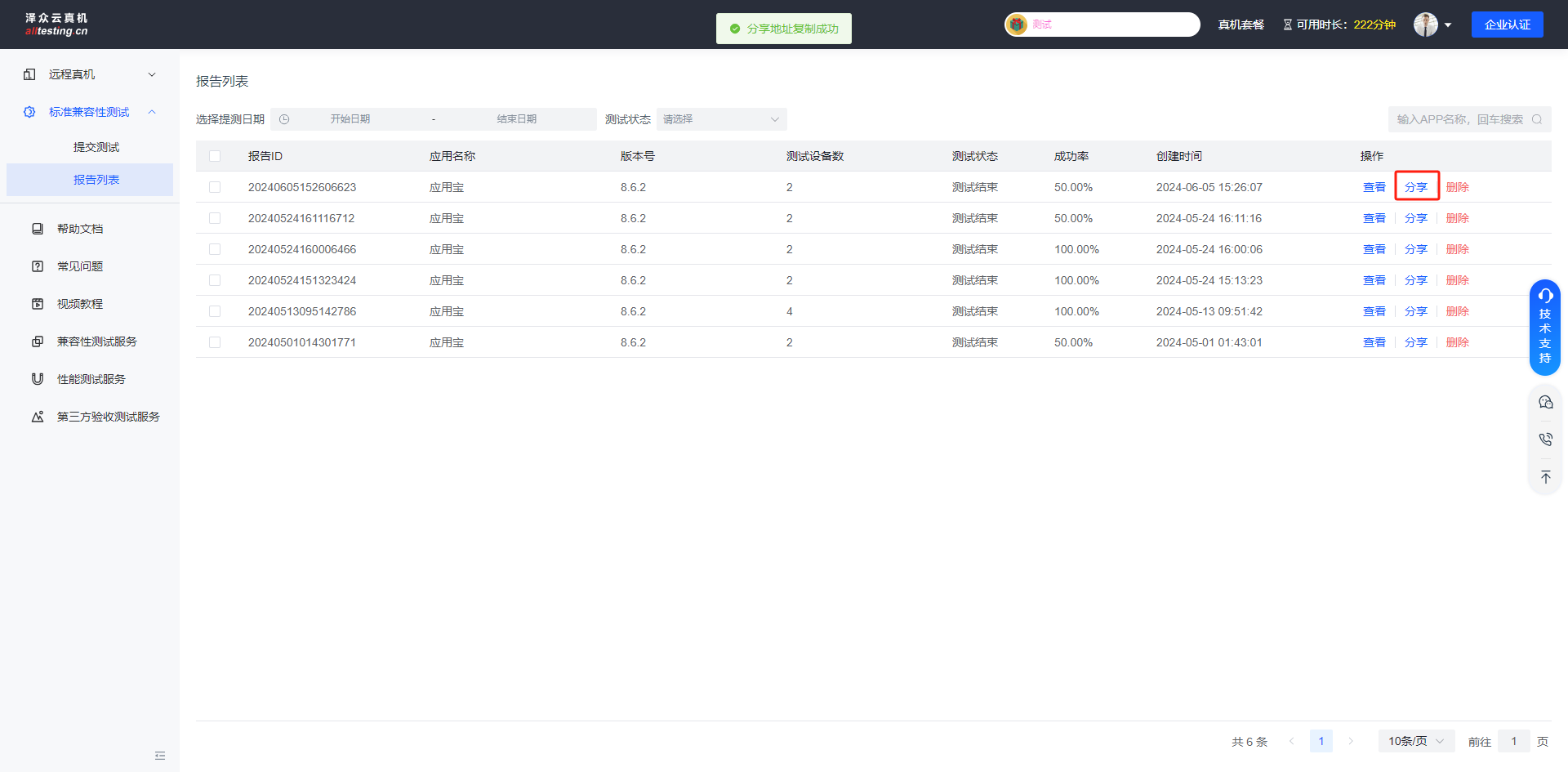
Task: Click the 开始日期 date field
Action: tap(350, 119)
